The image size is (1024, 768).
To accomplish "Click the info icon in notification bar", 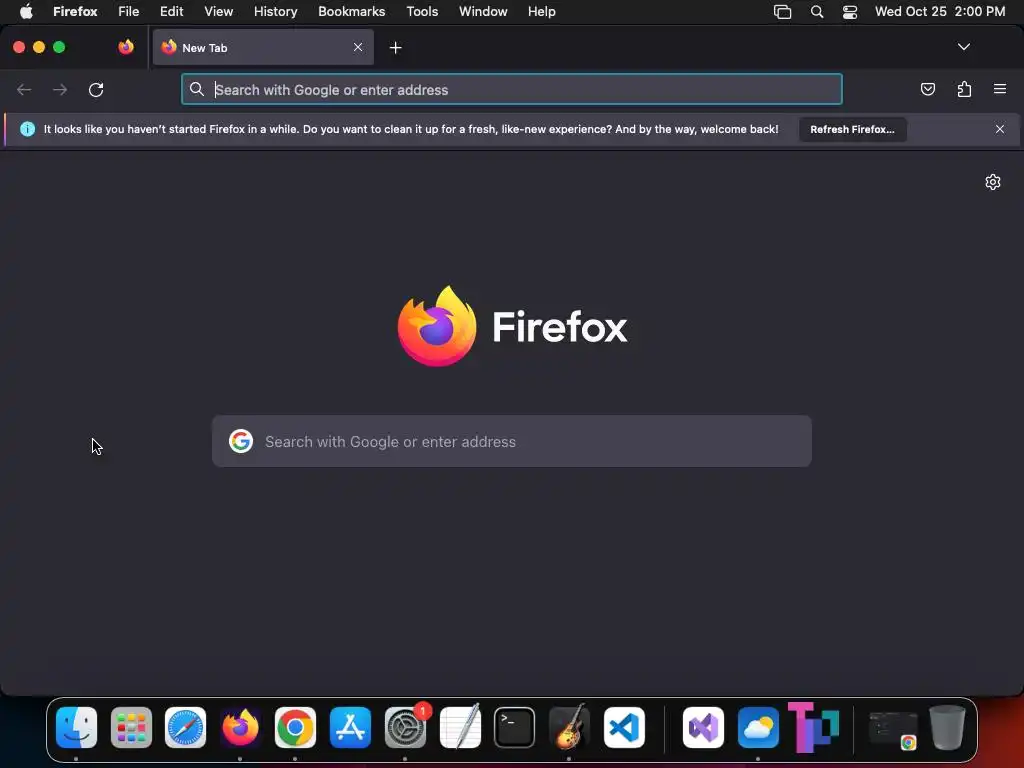I will (27, 129).
